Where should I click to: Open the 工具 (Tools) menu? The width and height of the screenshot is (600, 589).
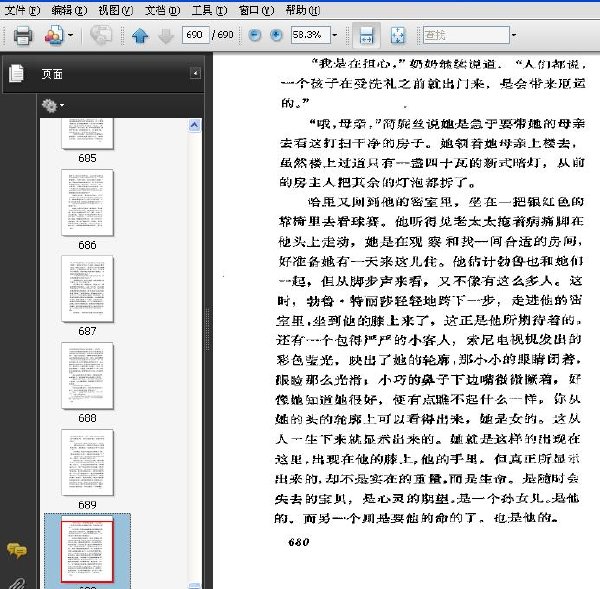(209, 10)
